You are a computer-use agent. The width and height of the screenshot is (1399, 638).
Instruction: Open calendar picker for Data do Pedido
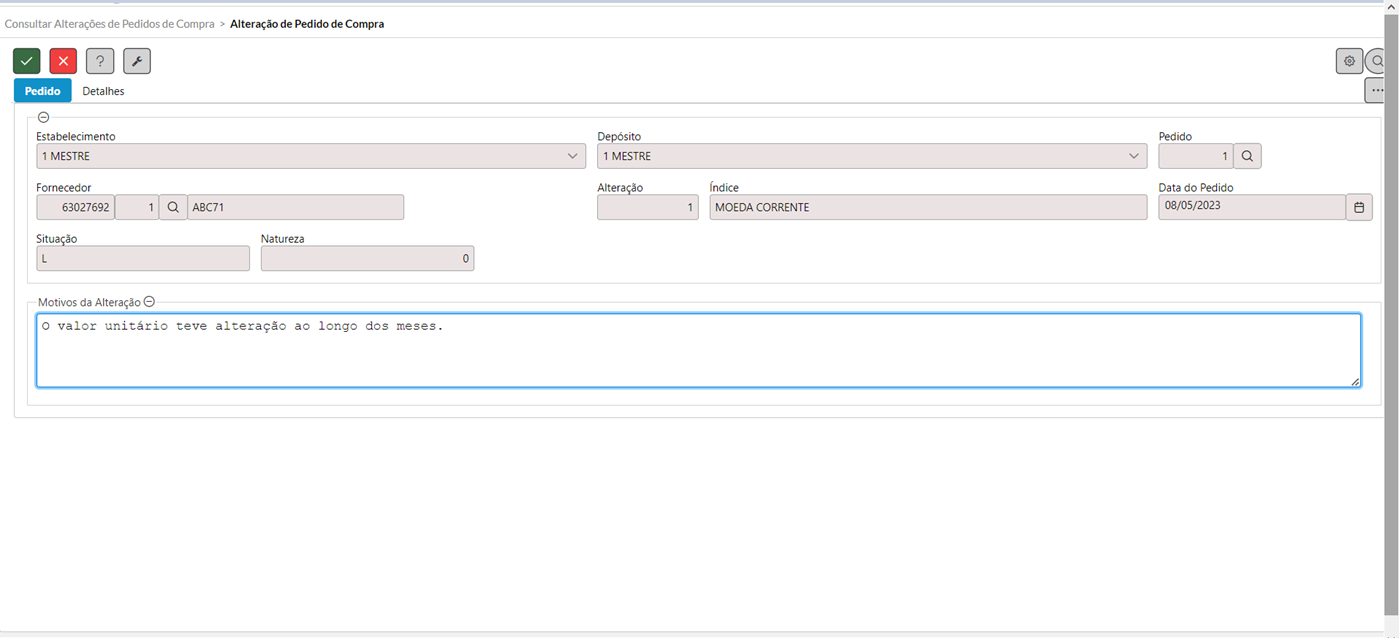1359,207
